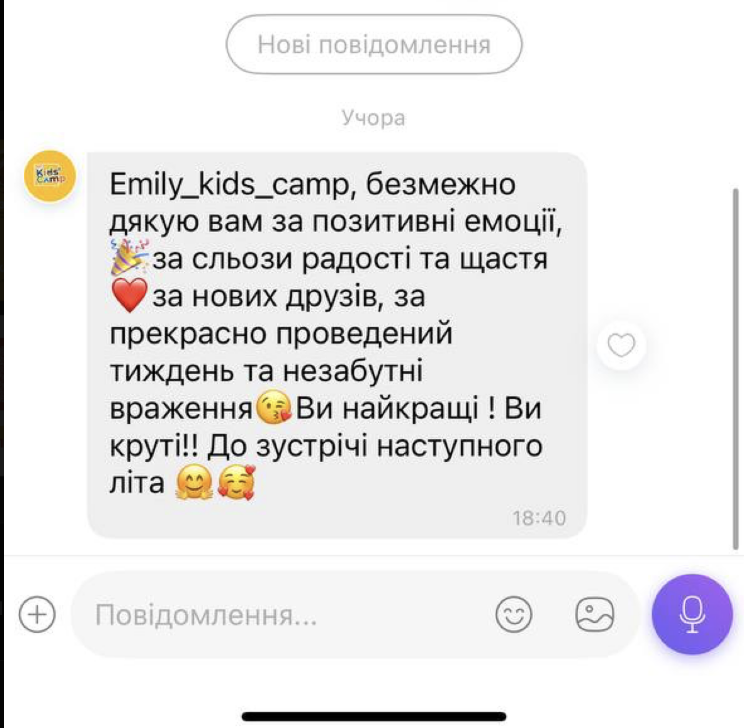Open the Kids Camp sender avatar
Screen dimensions: 744x728
50,176
